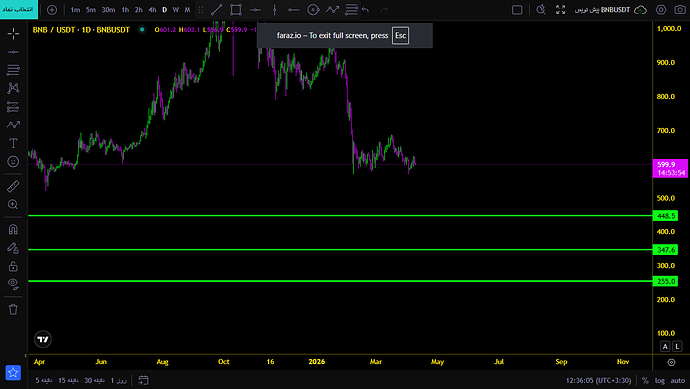Select the Text annotation tool
The image size is (690, 389).
click(13, 143)
